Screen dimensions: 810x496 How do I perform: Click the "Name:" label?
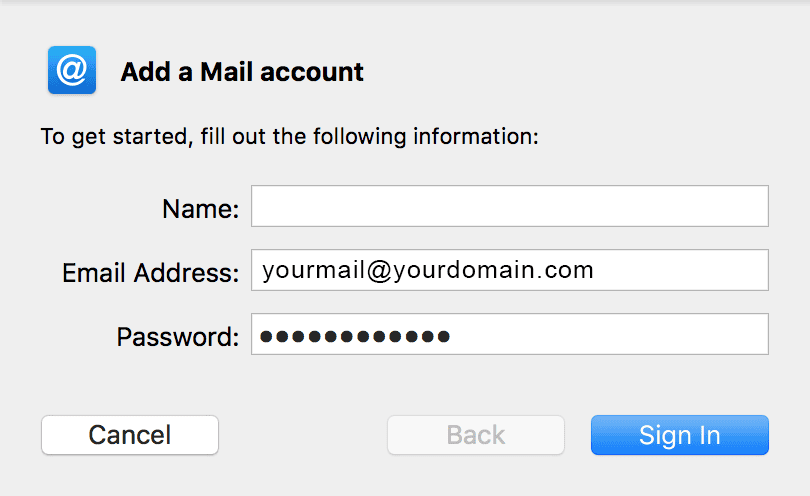(x=200, y=210)
